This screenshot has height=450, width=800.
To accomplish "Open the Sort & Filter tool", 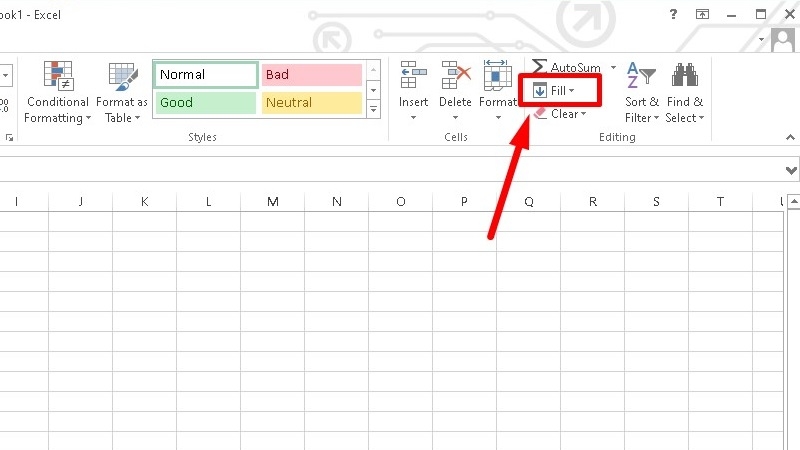I will [641, 92].
